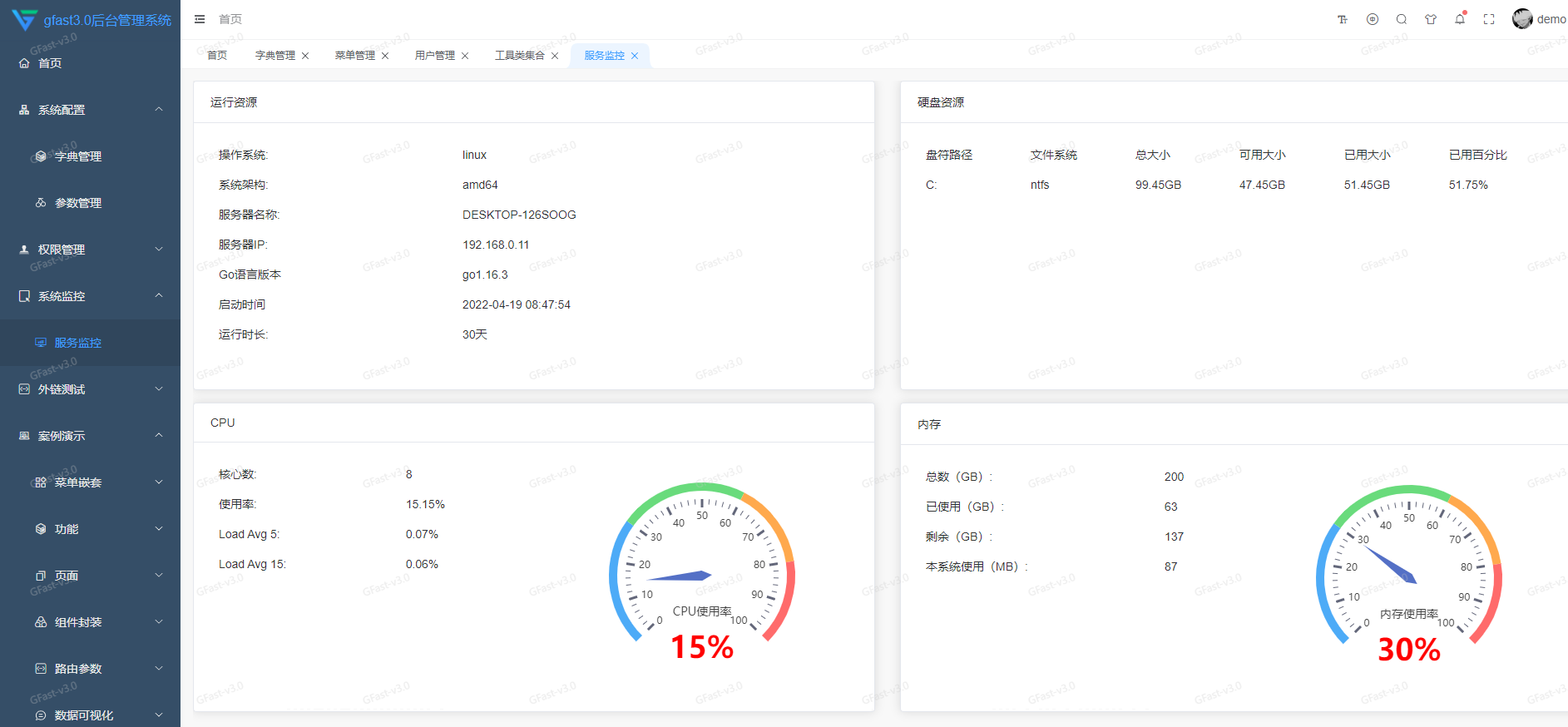The height and width of the screenshot is (727, 1568).
Task: Switch to the 工具类集合 tab
Action: tap(520, 56)
